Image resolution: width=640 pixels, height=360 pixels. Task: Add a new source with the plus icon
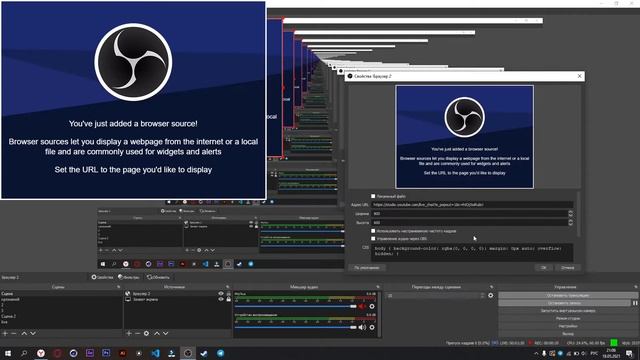[x=129, y=333]
